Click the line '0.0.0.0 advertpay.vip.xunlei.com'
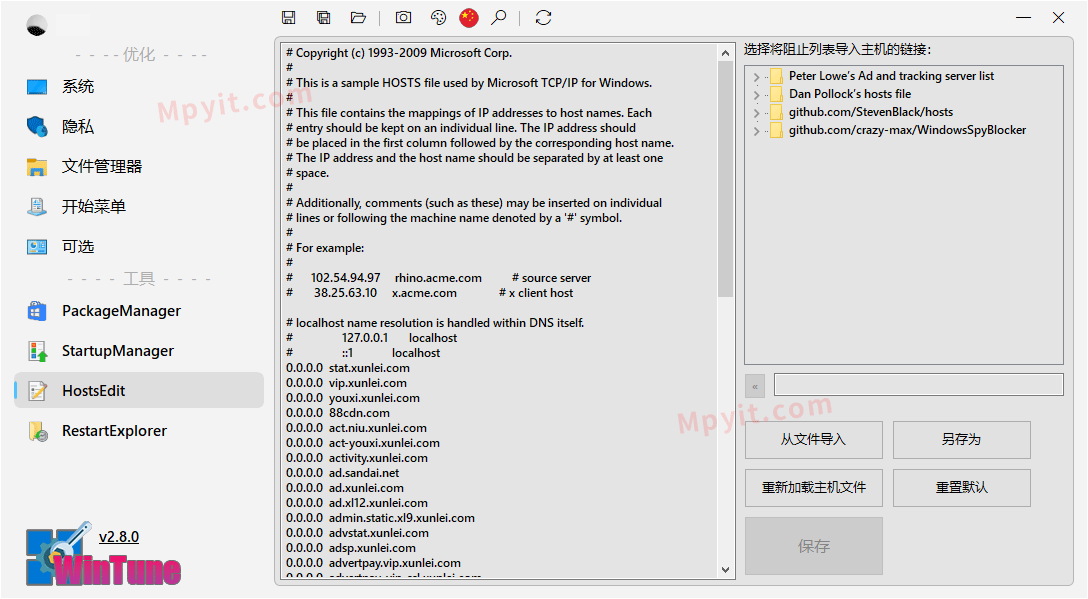Viewport: 1088px width, 599px height. pyautogui.click(x=373, y=563)
